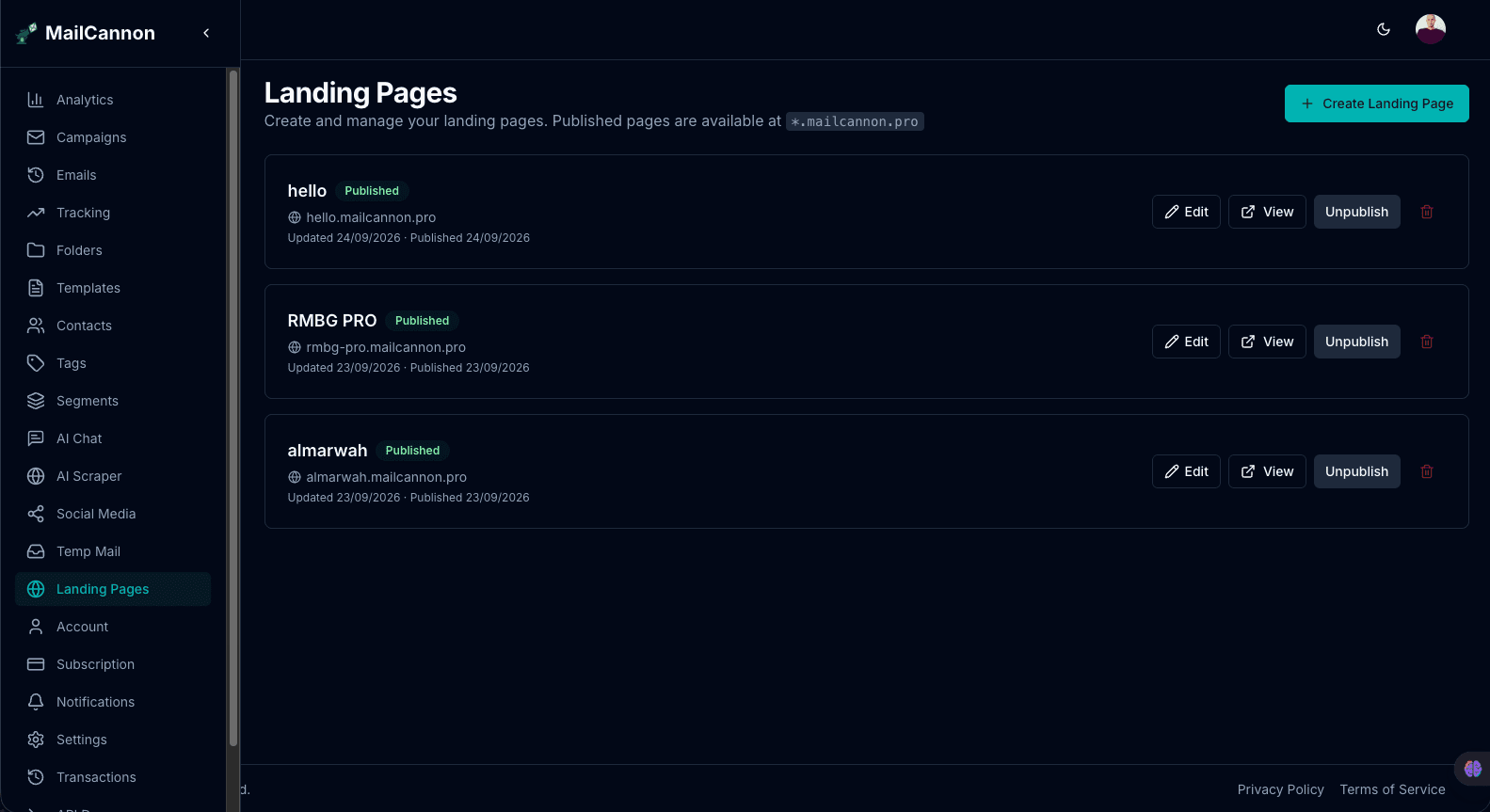
Task: Click the Account user icon
Action: click(x=36, y=627)
